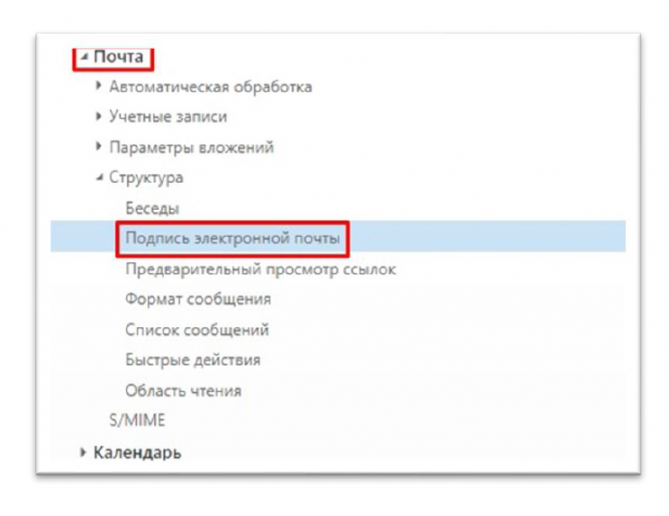The image size is (669, 516).
Task: Collapse the Почта section arrow
Action: 84,58
